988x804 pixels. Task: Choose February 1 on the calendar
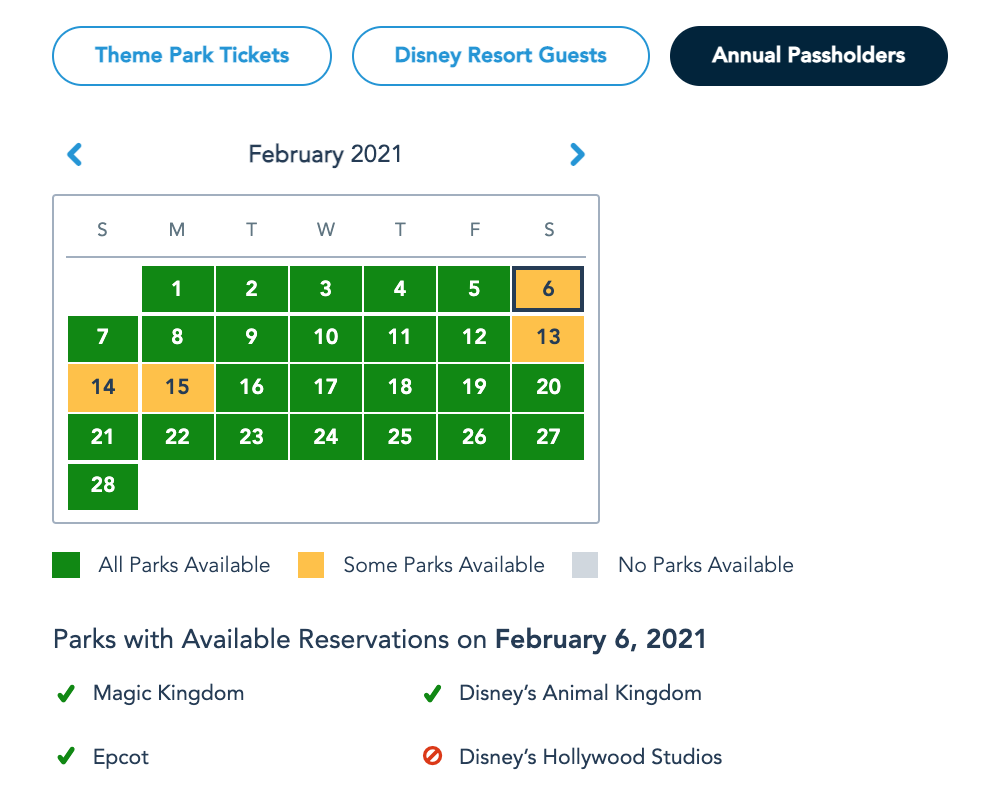point(177,289)
